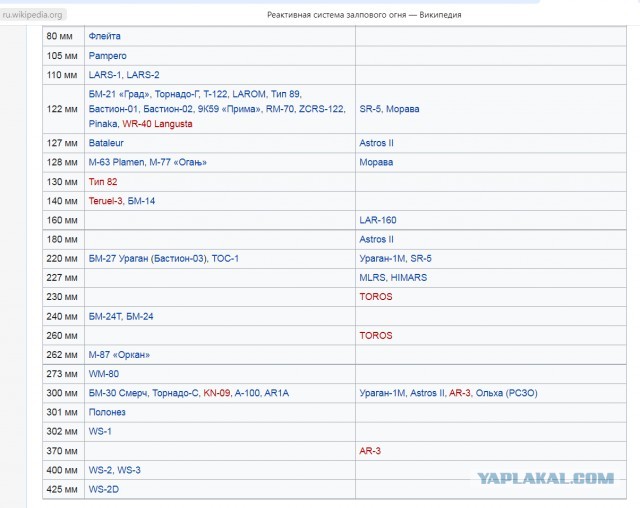Image resolution: width=640 pixels, height=508 pixels.
Task: Open the ZCRS-122 link
Action: point(322,109)
